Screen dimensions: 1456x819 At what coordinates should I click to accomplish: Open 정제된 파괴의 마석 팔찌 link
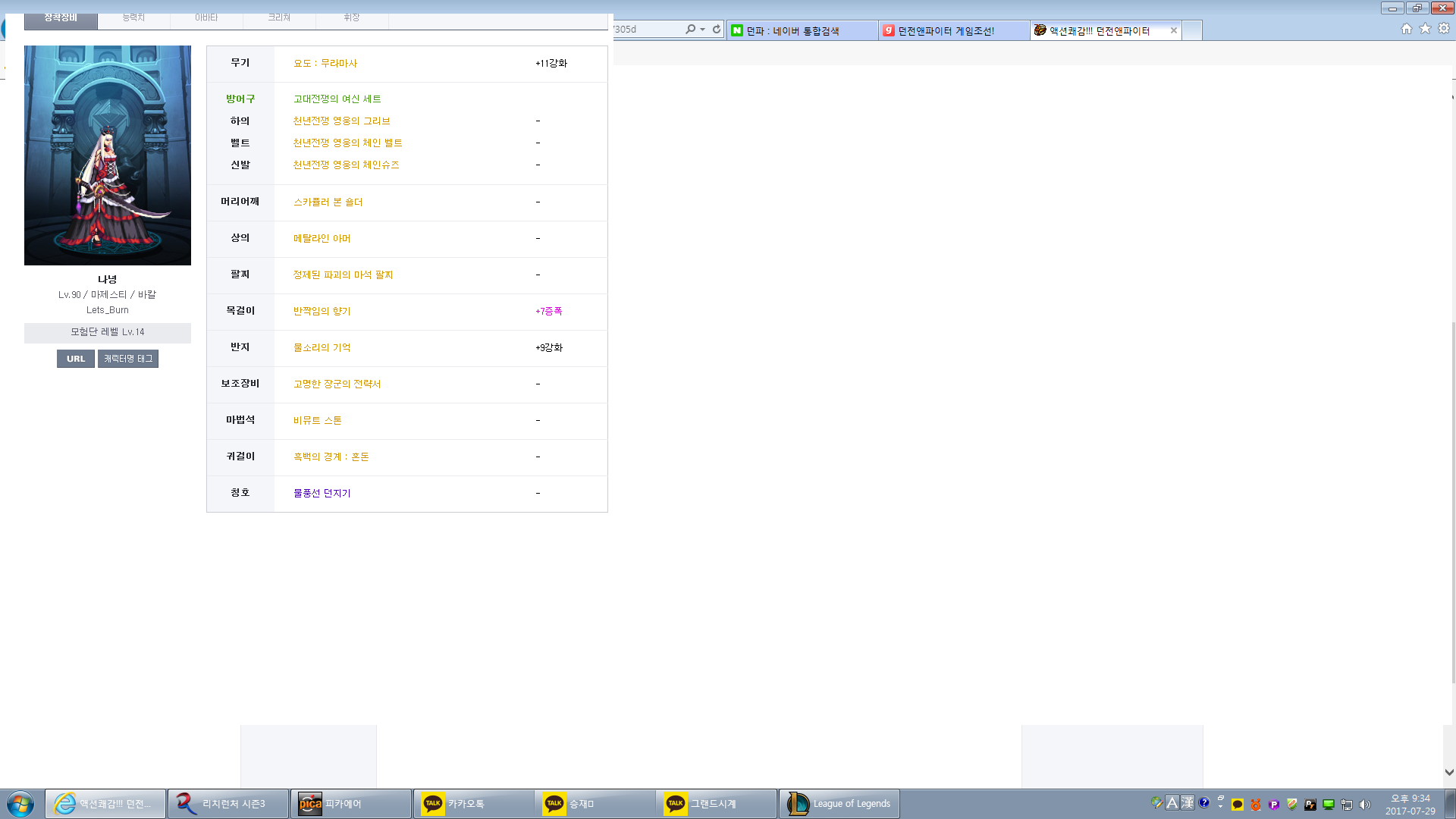(x=343, y=275)
